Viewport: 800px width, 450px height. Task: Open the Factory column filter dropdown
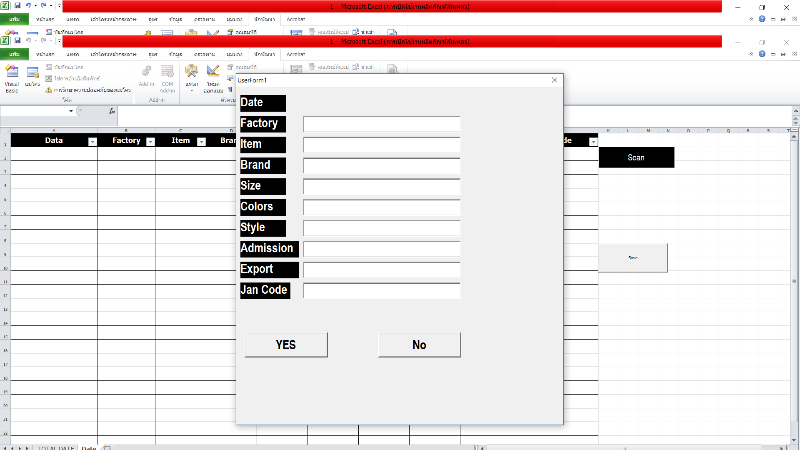(x=150, y=142)
